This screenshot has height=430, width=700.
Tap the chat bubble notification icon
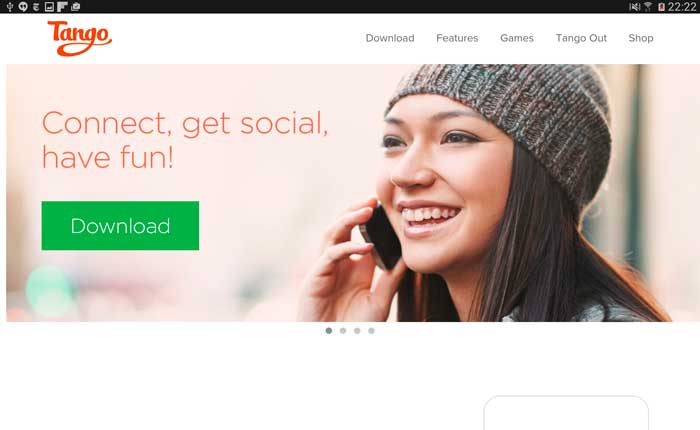[23, 7]
